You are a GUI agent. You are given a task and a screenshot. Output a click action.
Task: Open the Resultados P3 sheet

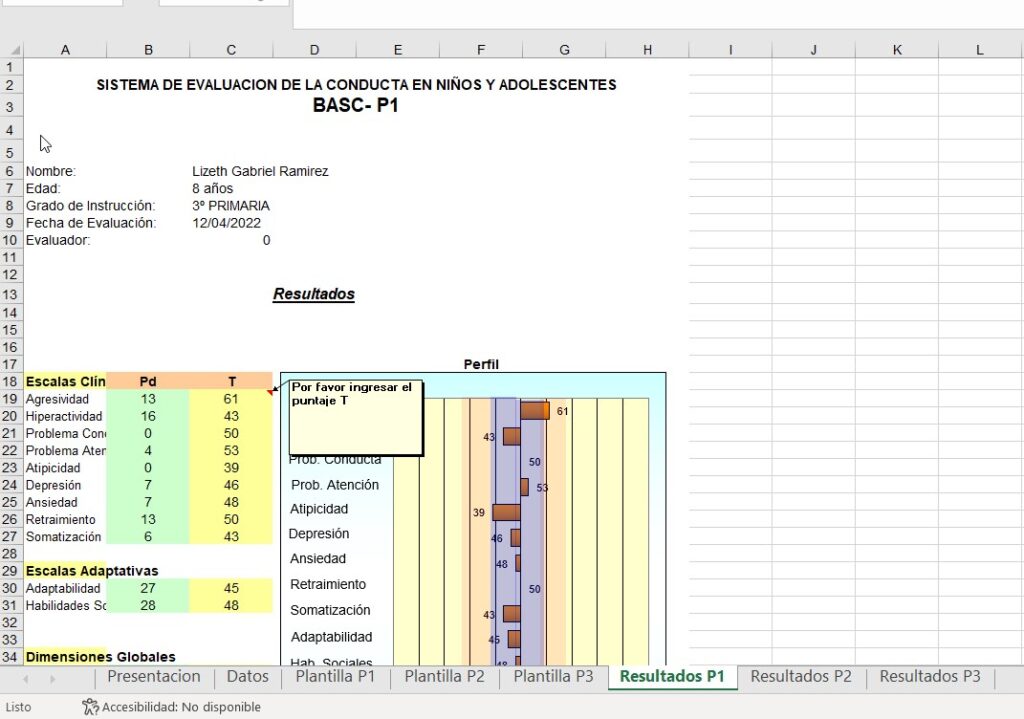point(929,676)
